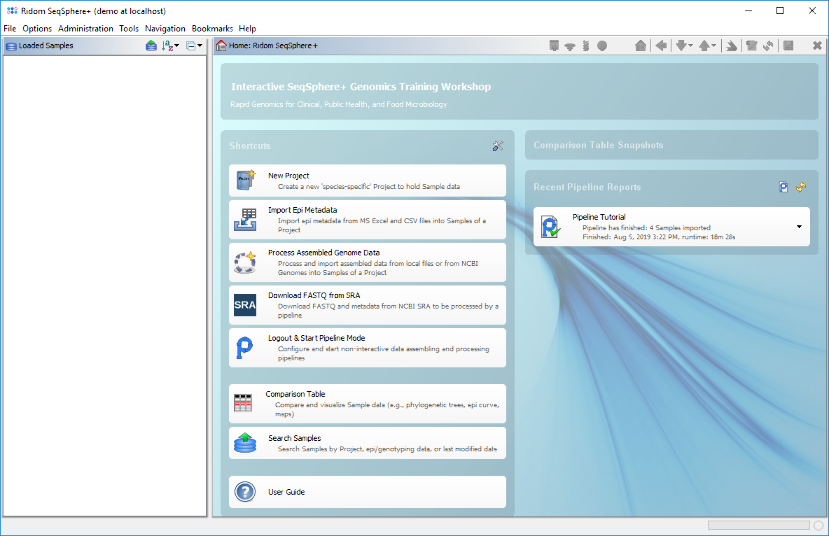829x536 pixels.
Task: Open the Tools menu
Action: (x=128, y=29)
